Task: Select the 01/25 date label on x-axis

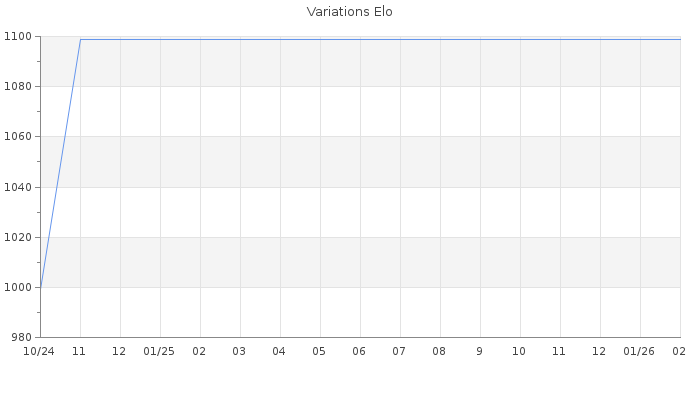Action: click(159, 352)
